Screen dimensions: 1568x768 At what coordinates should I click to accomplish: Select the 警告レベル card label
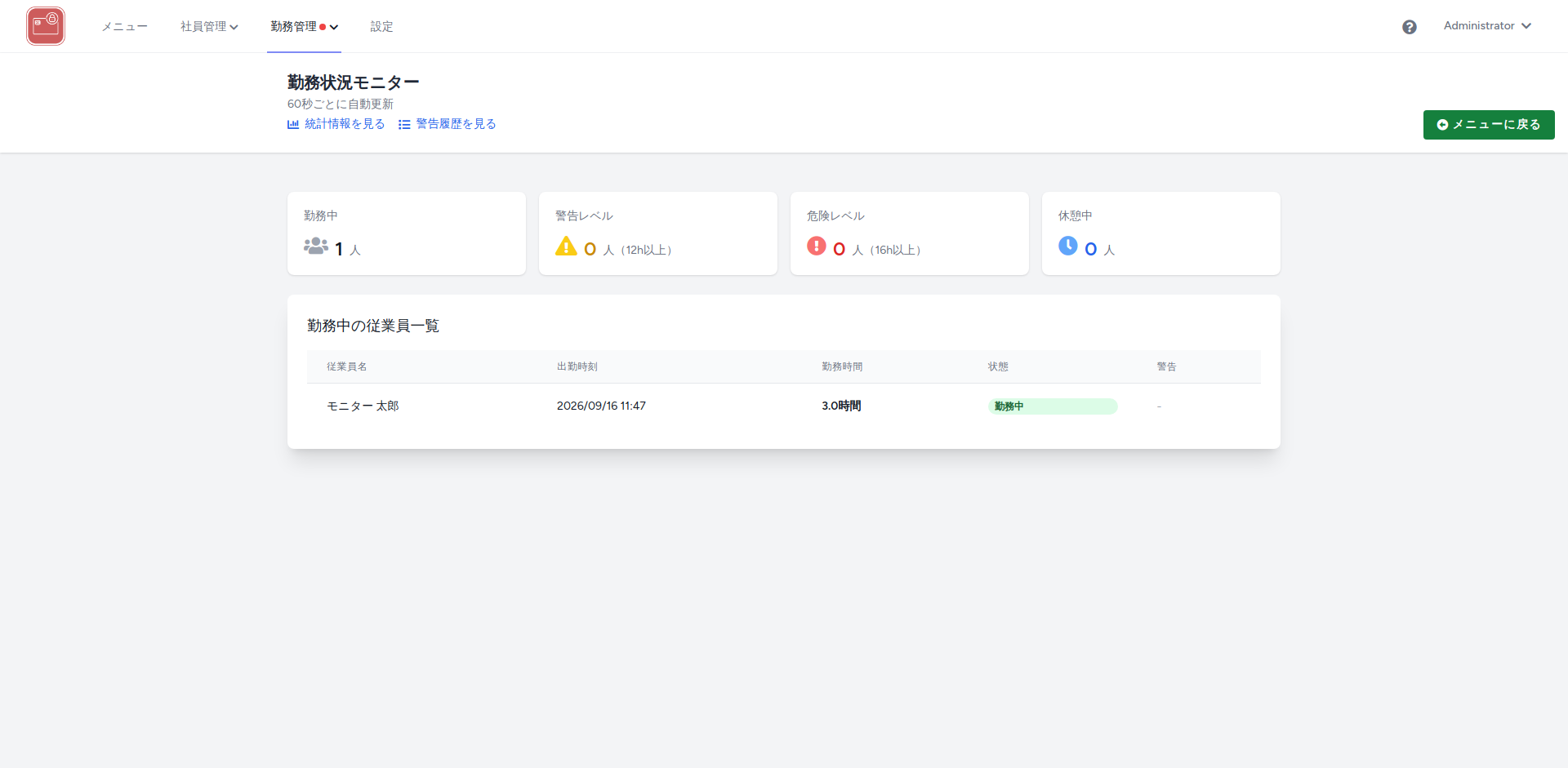click(584, 215)
